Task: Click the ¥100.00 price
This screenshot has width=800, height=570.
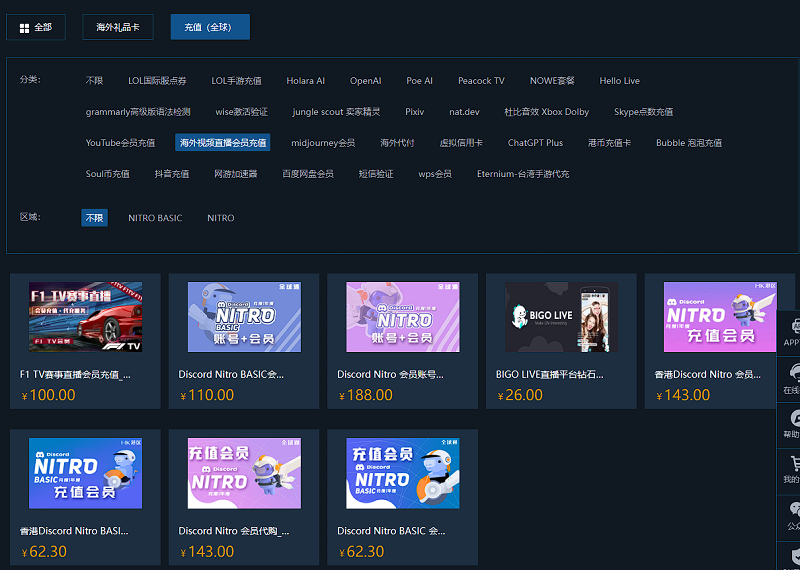Action: pos(48,395)
